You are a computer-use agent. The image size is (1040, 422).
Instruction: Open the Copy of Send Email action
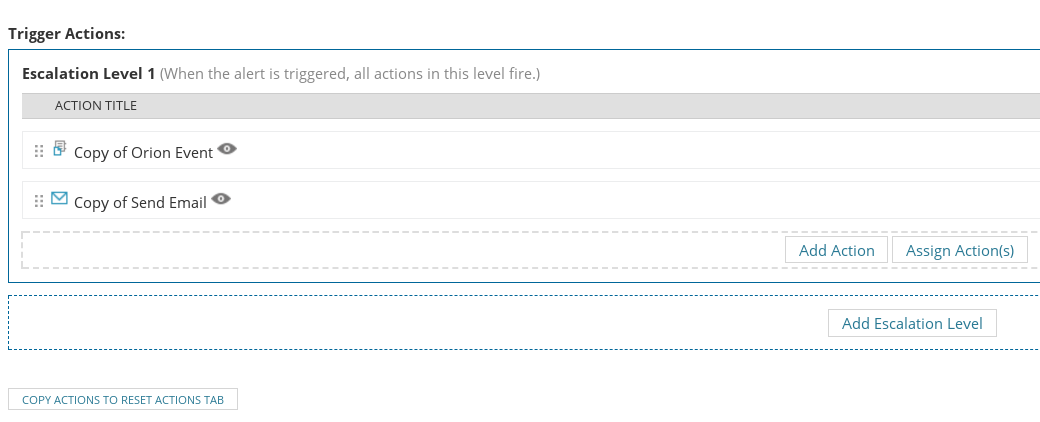coord(140,202)
